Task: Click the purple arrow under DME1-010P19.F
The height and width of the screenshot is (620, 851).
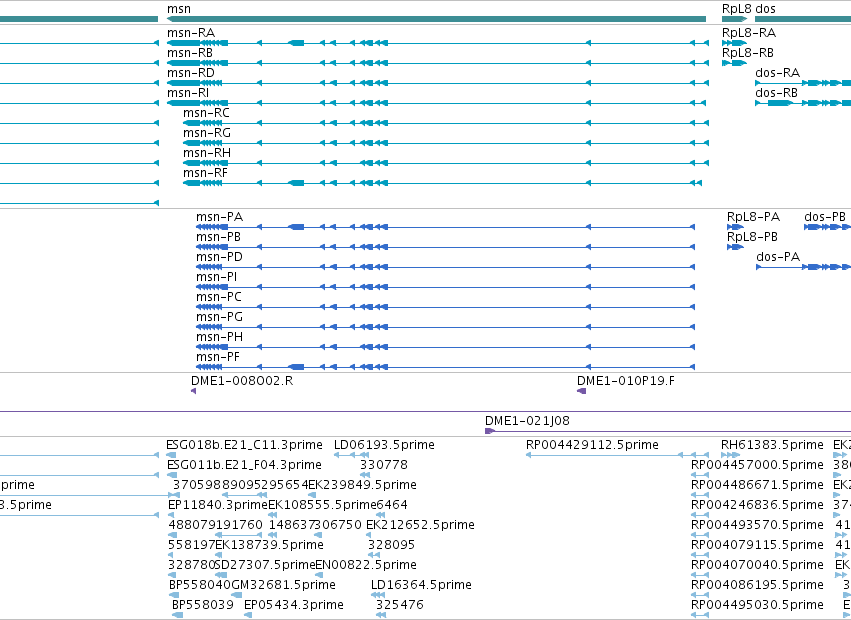Action: point(581,391)
